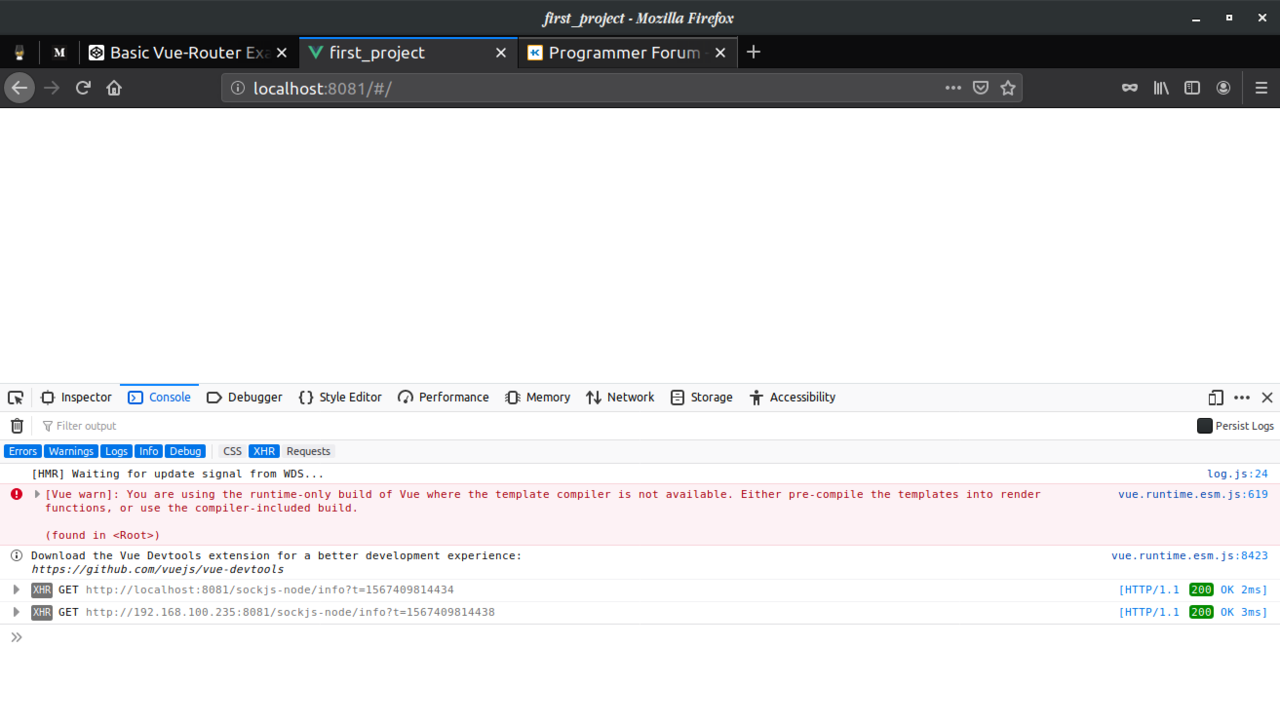This screenshot has width=1280, height=722.
Task: Open the Library bookmarks and history icon
Action: [1161, 88]
